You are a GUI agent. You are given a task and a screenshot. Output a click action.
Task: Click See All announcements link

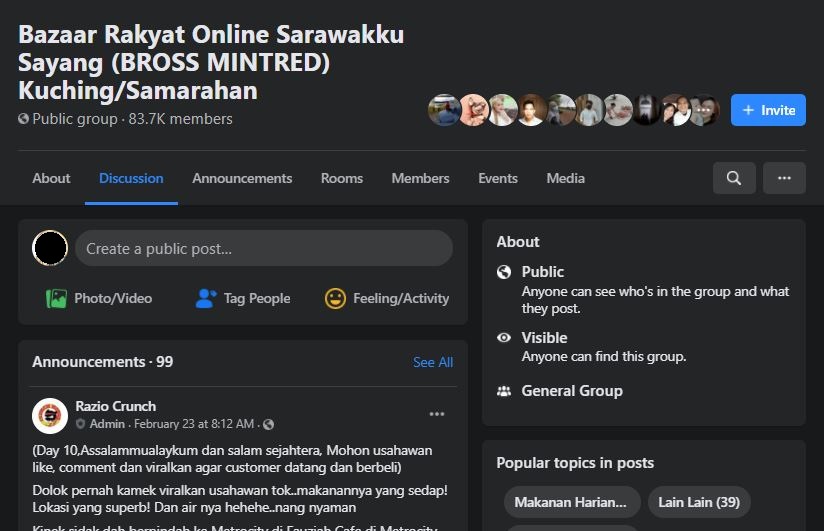[433, 362]
